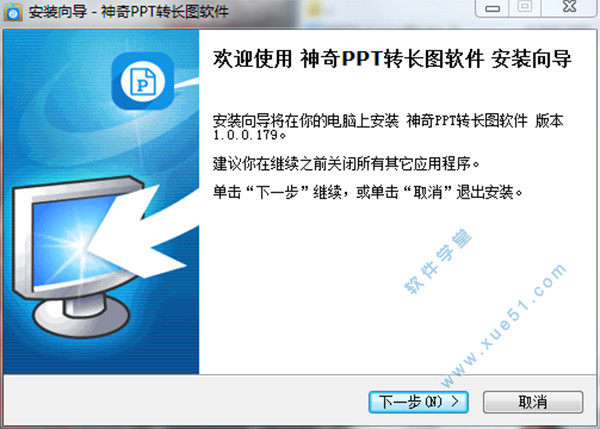Click the 下一步(N) button
The height and width of the screenshot is (429, 600).
[418, 402]
